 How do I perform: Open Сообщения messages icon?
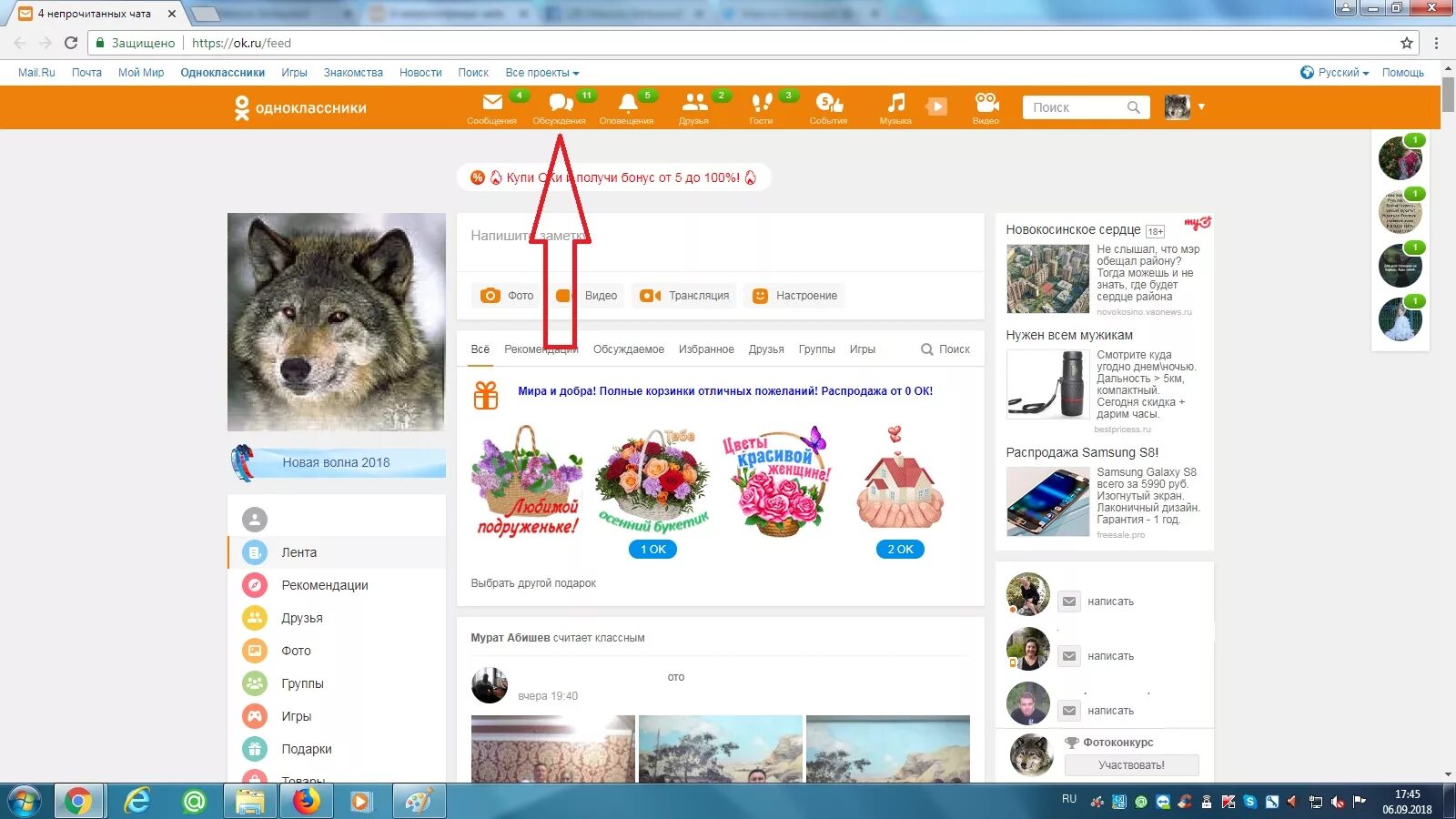(x=492, y=107)
